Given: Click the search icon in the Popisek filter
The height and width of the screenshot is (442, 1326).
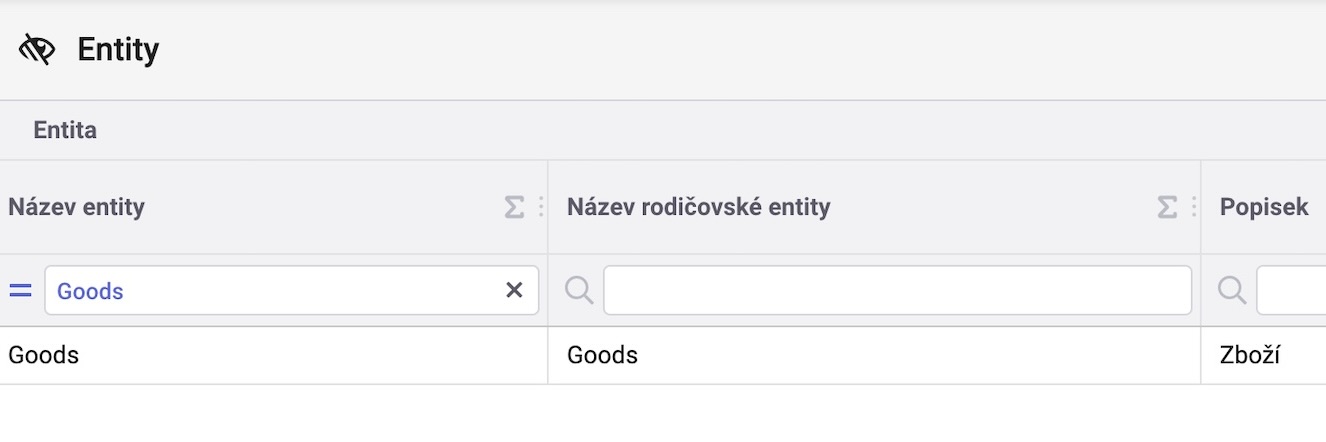Looking at the screenshot, I should (1233, 290).
